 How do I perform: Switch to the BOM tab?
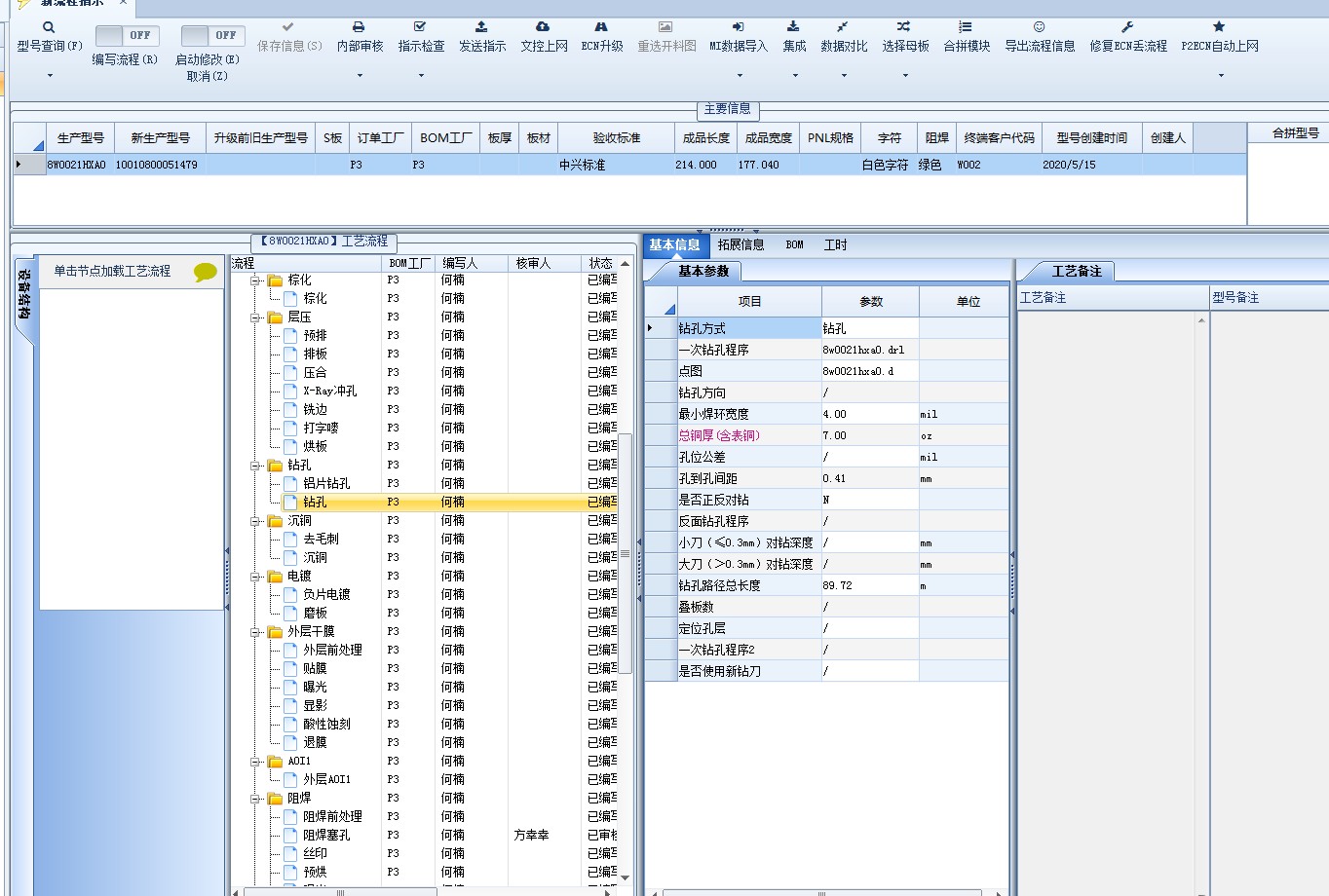click(795, 245)
